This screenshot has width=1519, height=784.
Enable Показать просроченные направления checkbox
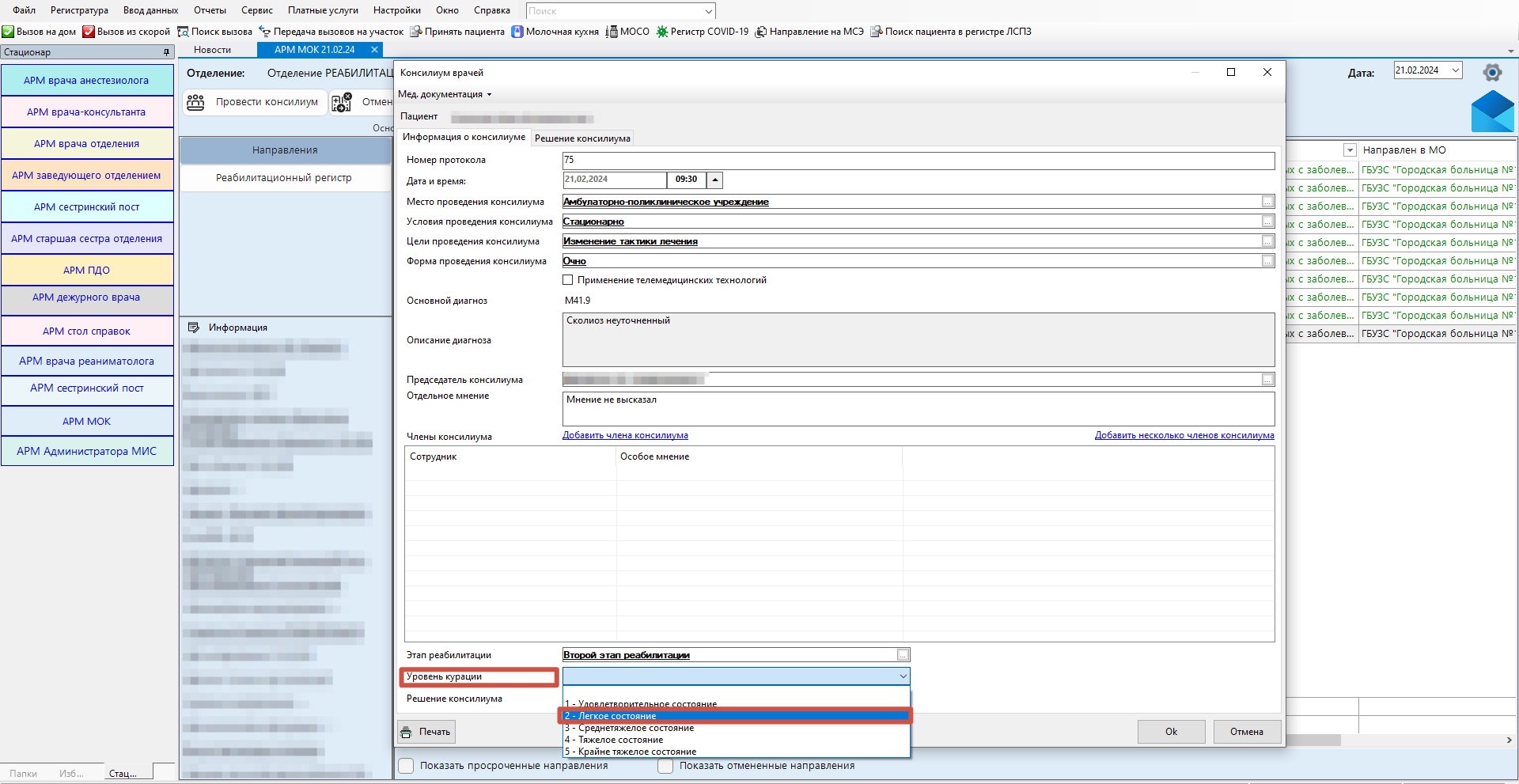pos(406,766)
